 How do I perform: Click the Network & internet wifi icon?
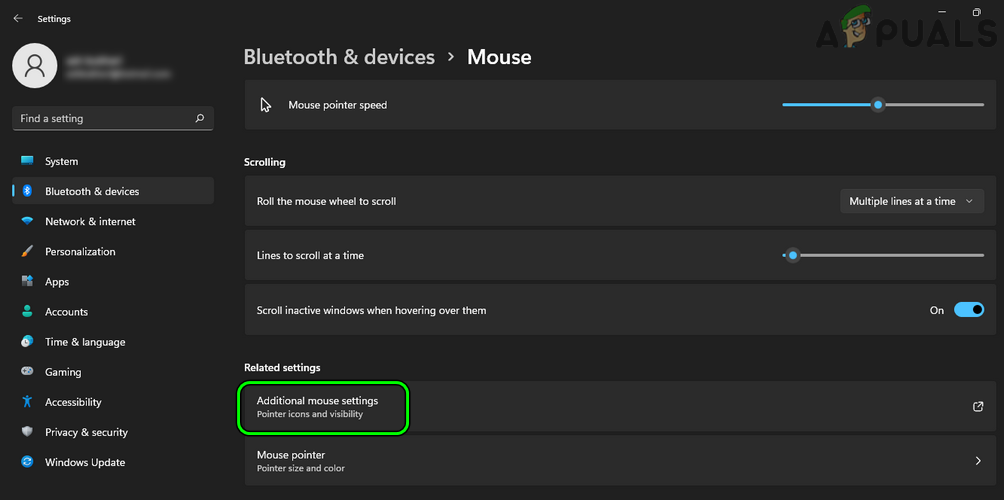[27, 221]
